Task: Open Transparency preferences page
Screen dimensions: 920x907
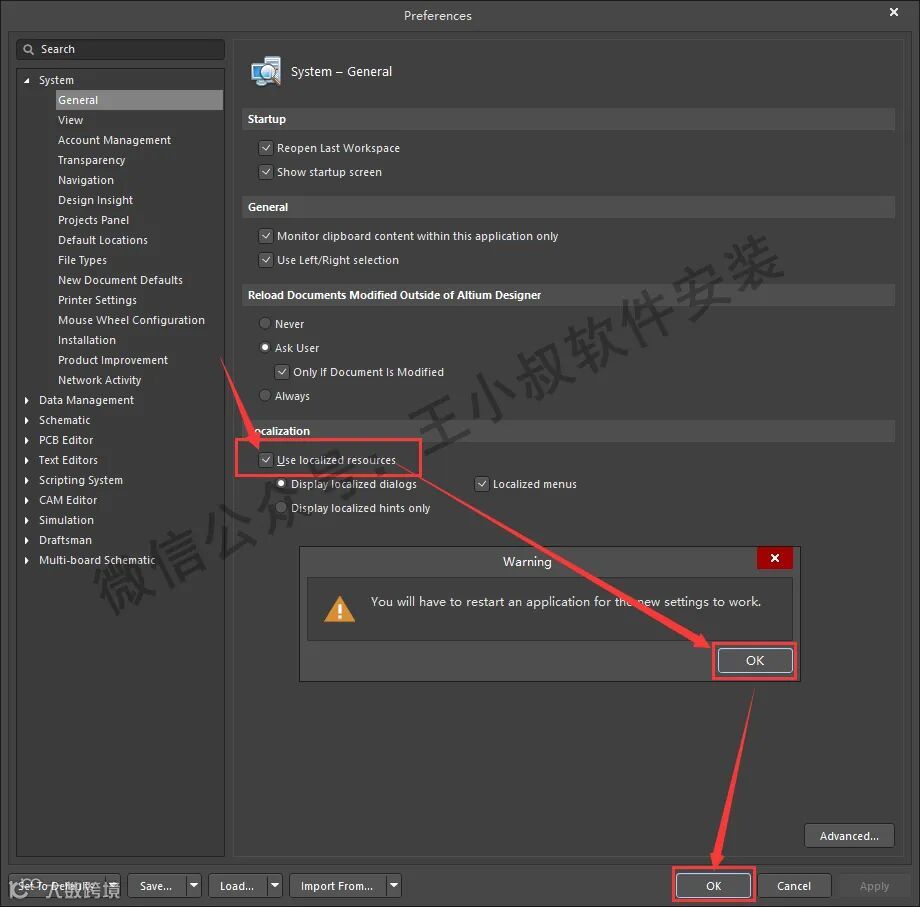Action: [x=92, y=160]
